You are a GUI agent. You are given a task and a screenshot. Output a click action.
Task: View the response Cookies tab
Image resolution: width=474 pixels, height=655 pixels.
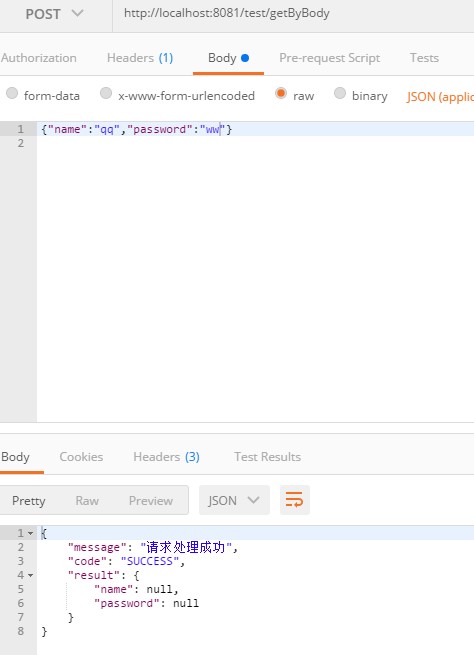click(81, 457)
